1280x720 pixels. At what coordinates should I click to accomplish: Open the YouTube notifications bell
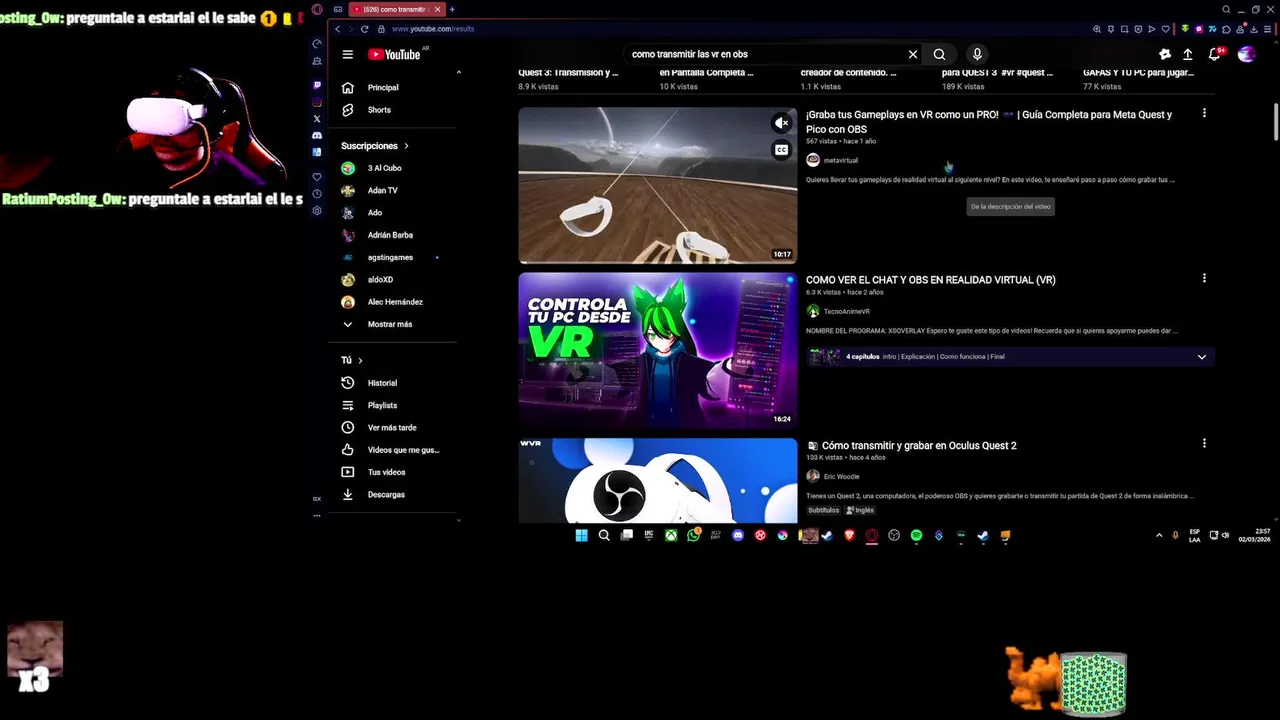pyautogui.click(x=1214, y=54)
